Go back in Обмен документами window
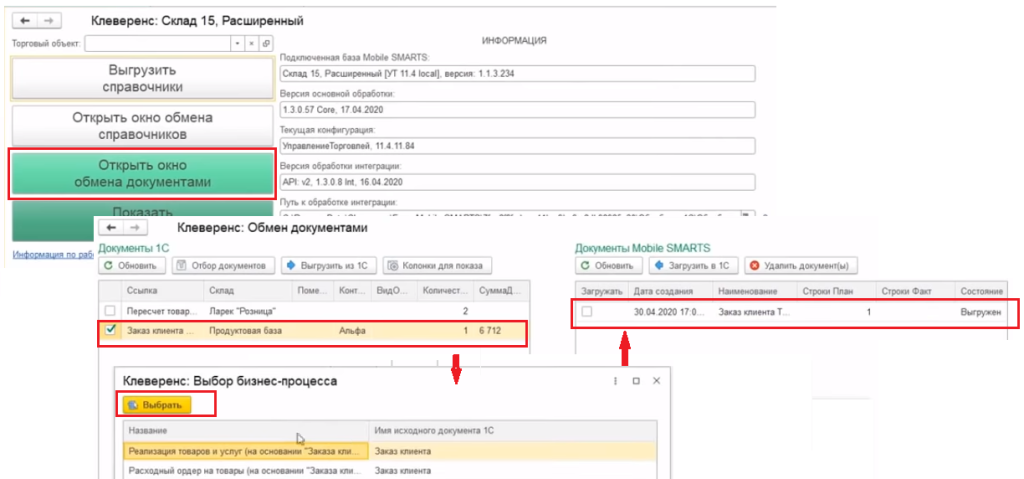The image size is (1024, 479). click(x=112, y=227)
